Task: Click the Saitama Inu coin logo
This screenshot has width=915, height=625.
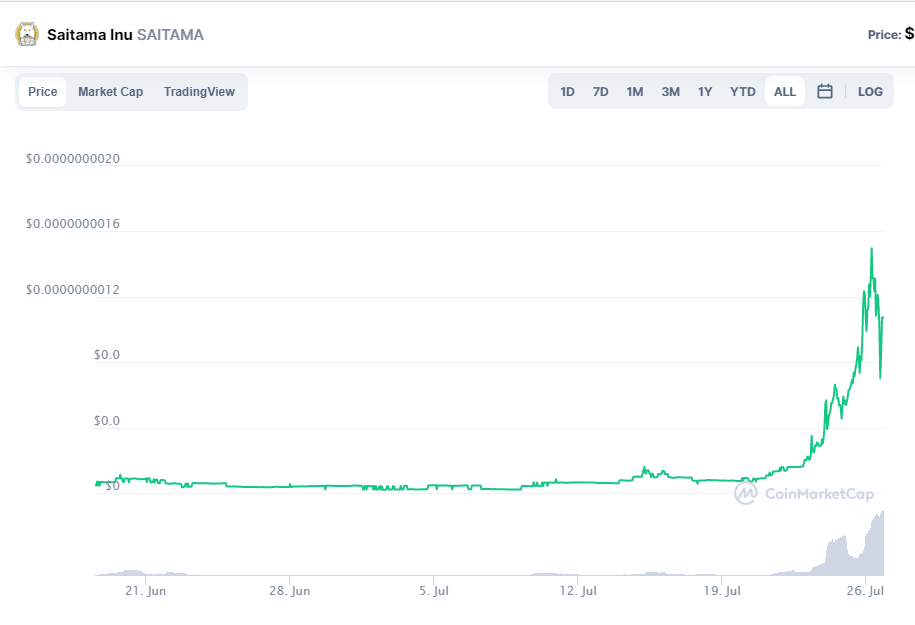Action: click(x=27, y=34)
